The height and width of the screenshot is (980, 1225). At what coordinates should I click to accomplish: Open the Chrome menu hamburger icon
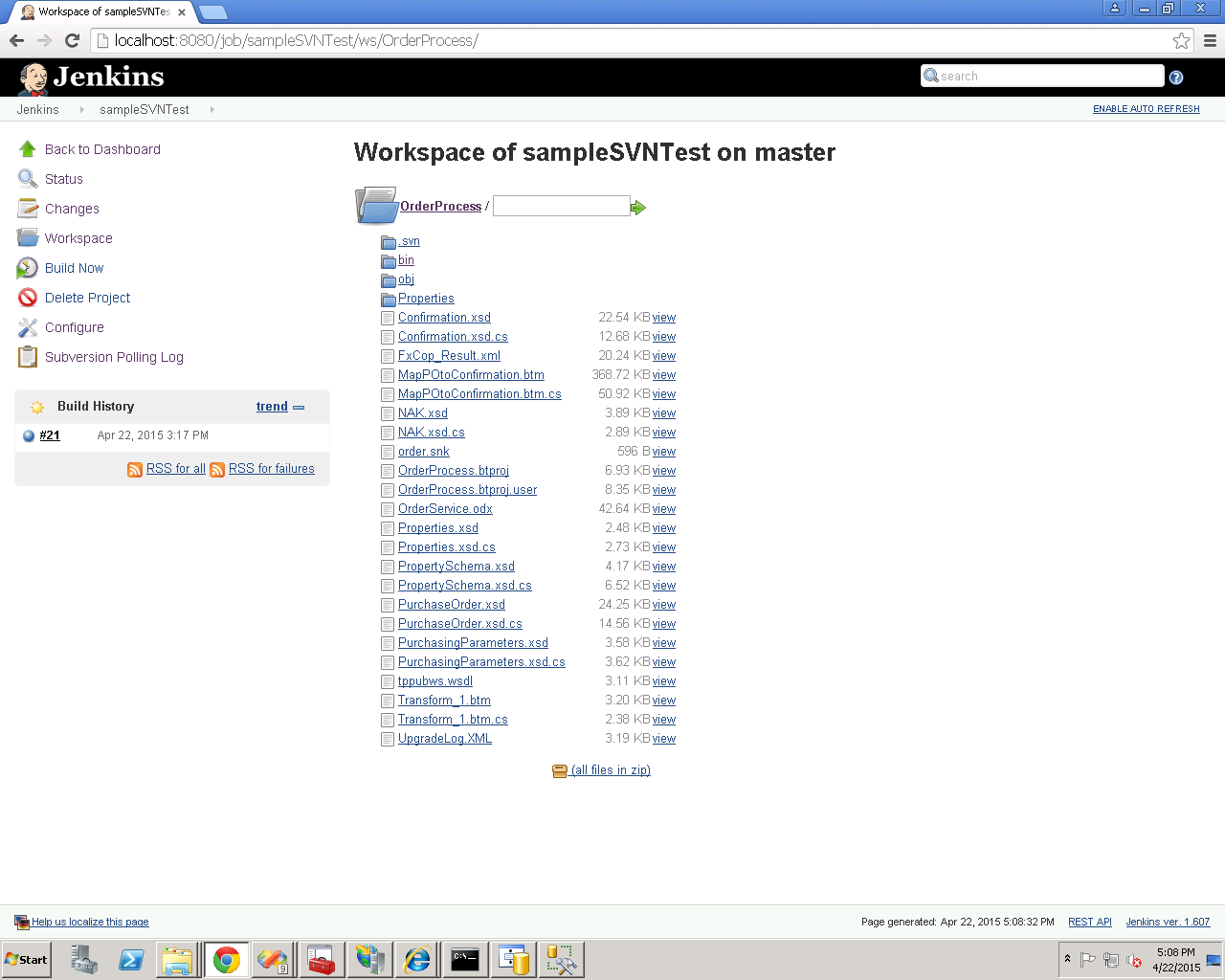pos(1210,40)
